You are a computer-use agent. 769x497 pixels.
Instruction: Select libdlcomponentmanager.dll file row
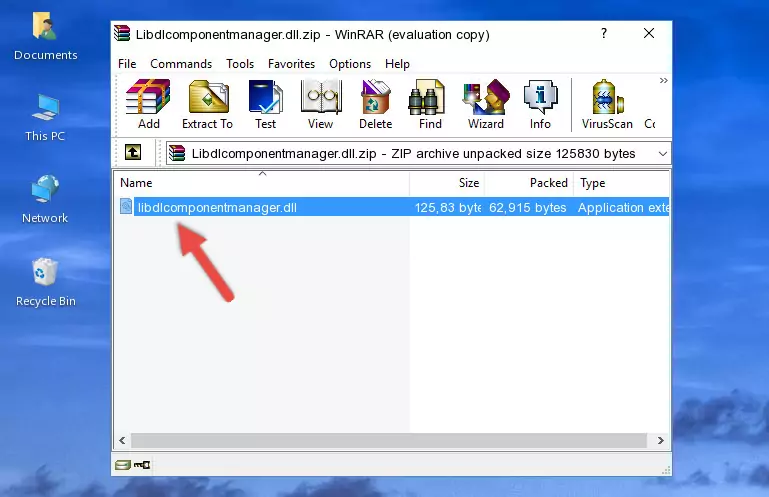tap(393, 207)
